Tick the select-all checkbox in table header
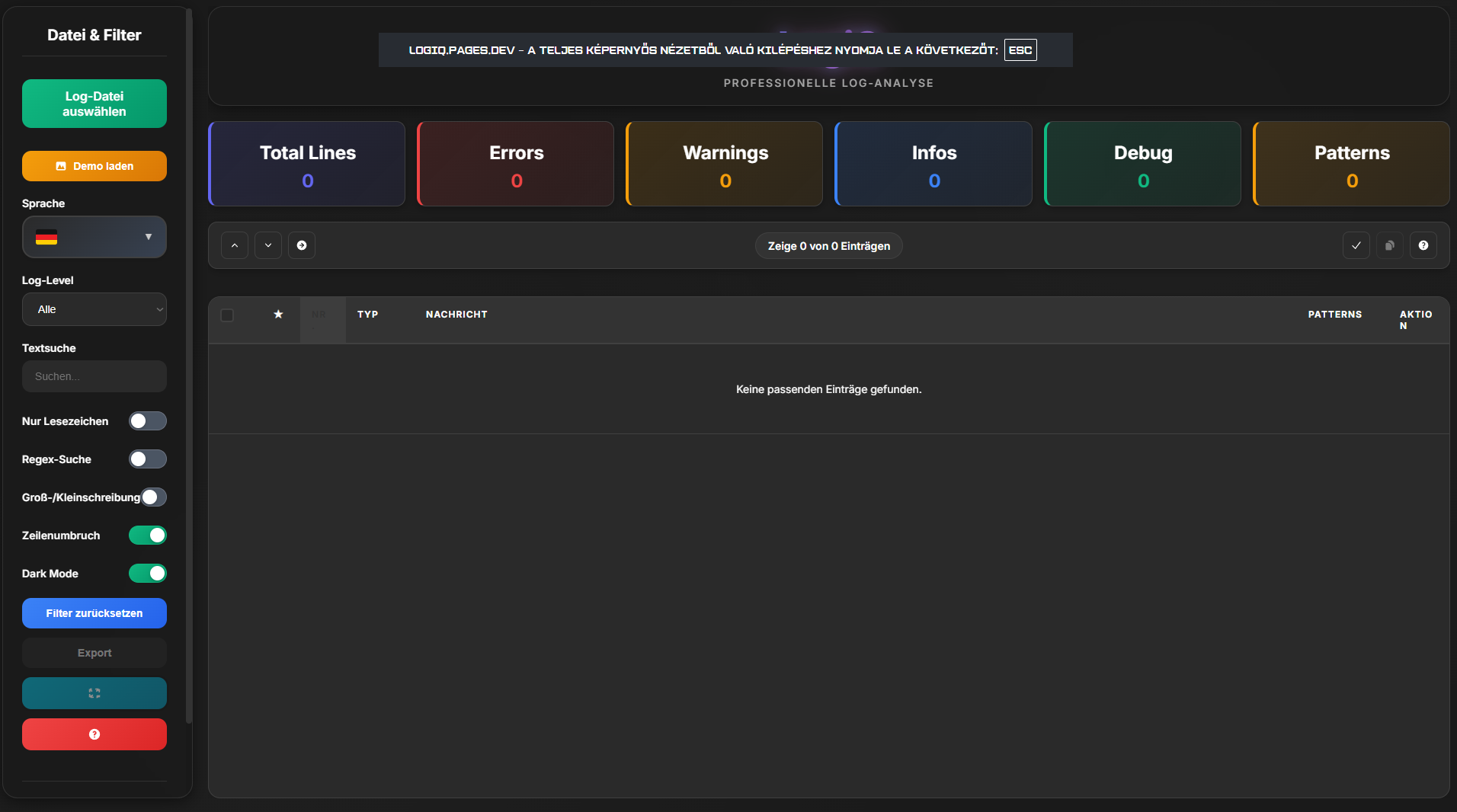 pyautogui.click(x=227, y=315)
